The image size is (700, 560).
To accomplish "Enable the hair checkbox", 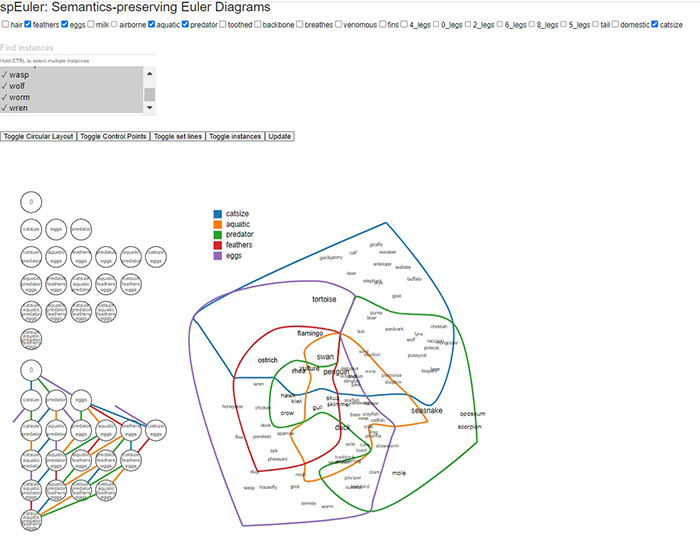I will [6, 23].
